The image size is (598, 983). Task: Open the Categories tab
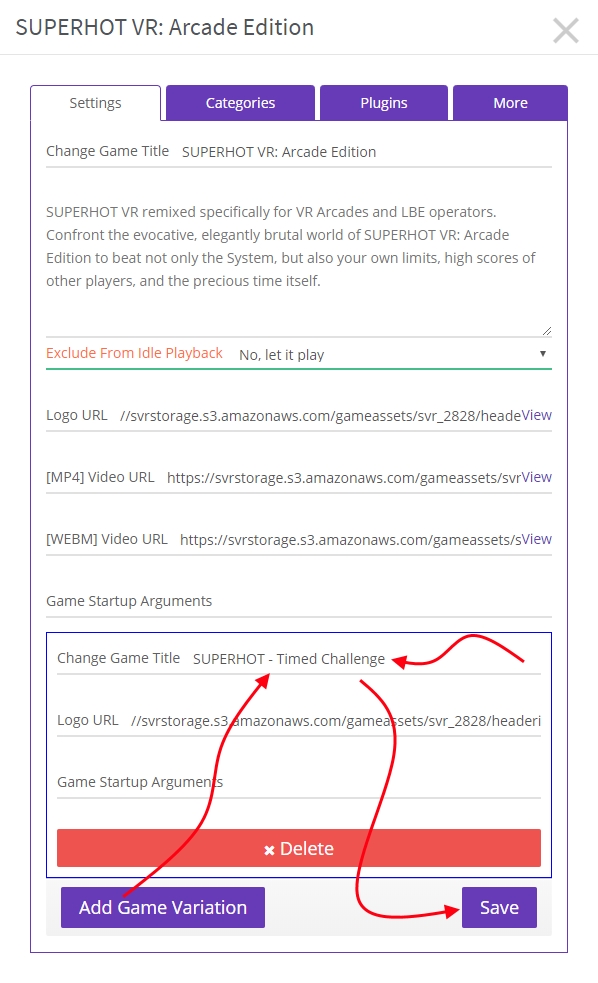click(x=240, y=103)
